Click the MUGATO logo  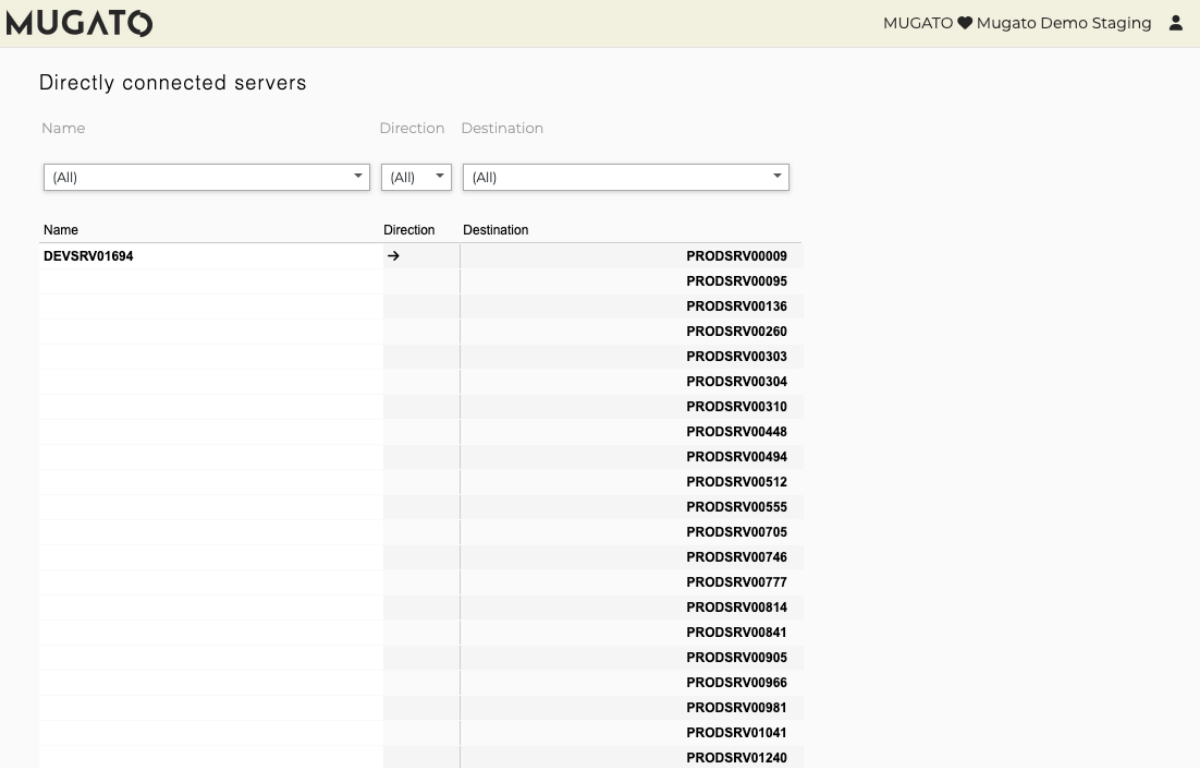pos(80,23)
